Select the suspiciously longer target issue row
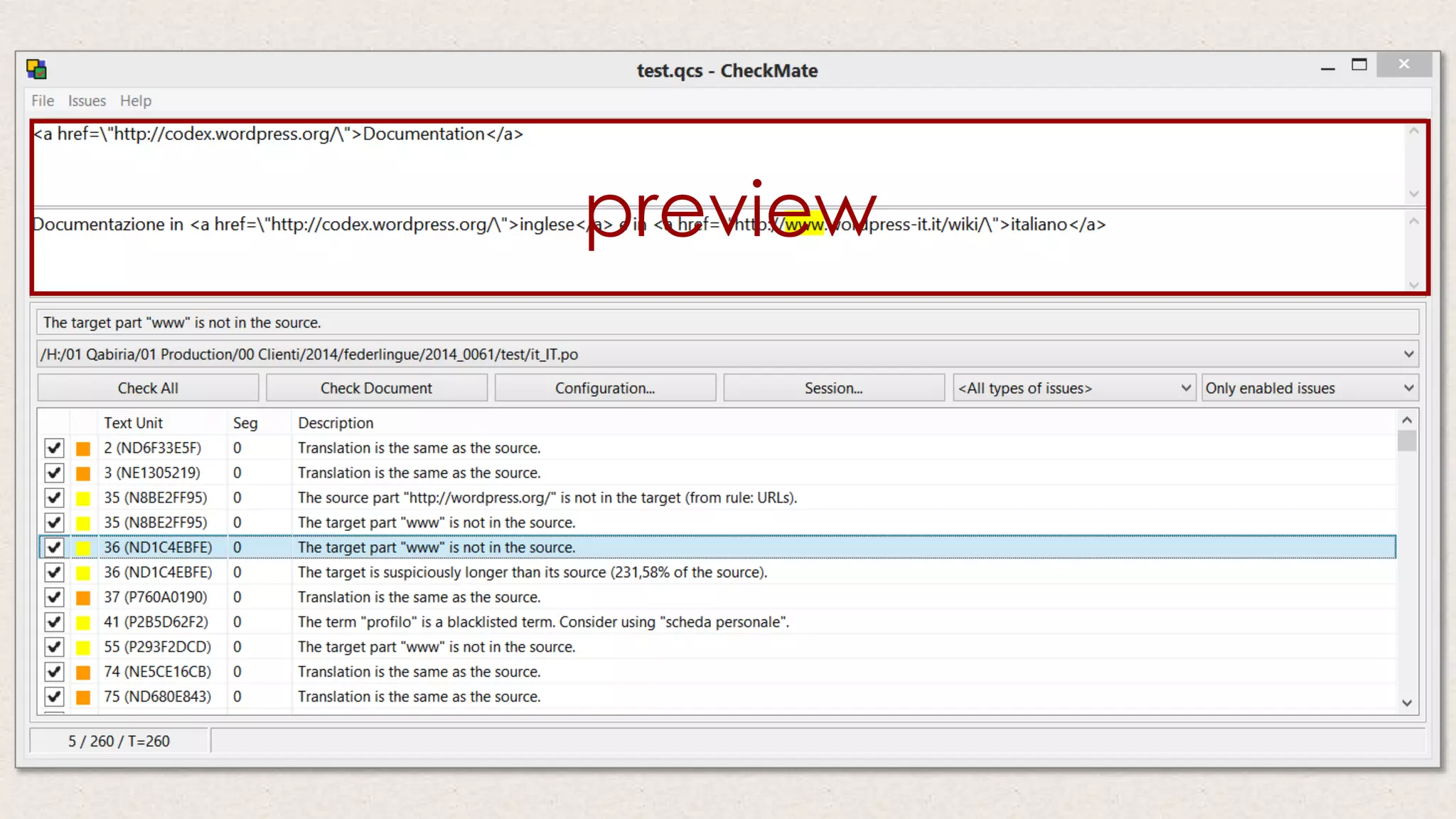 532,572
